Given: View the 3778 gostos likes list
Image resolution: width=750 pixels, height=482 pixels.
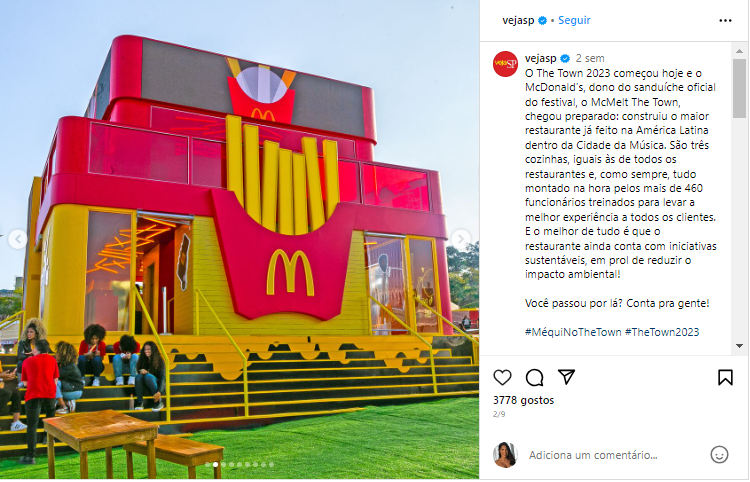Looking at the screenshot, I should (x=523, y=400).
